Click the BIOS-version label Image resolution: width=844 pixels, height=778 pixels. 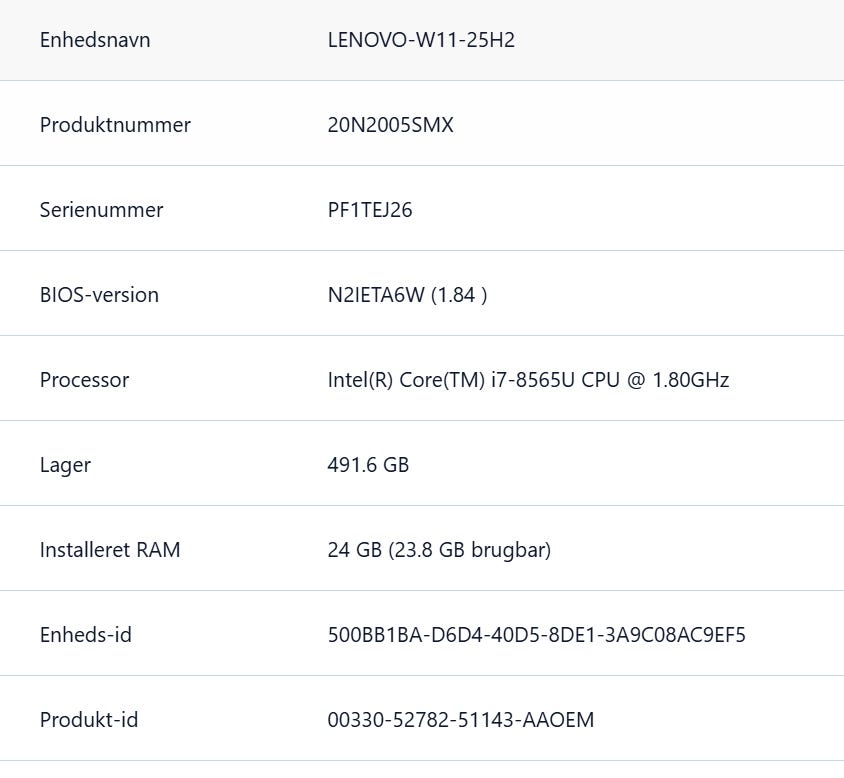click(x=99, y=295)
